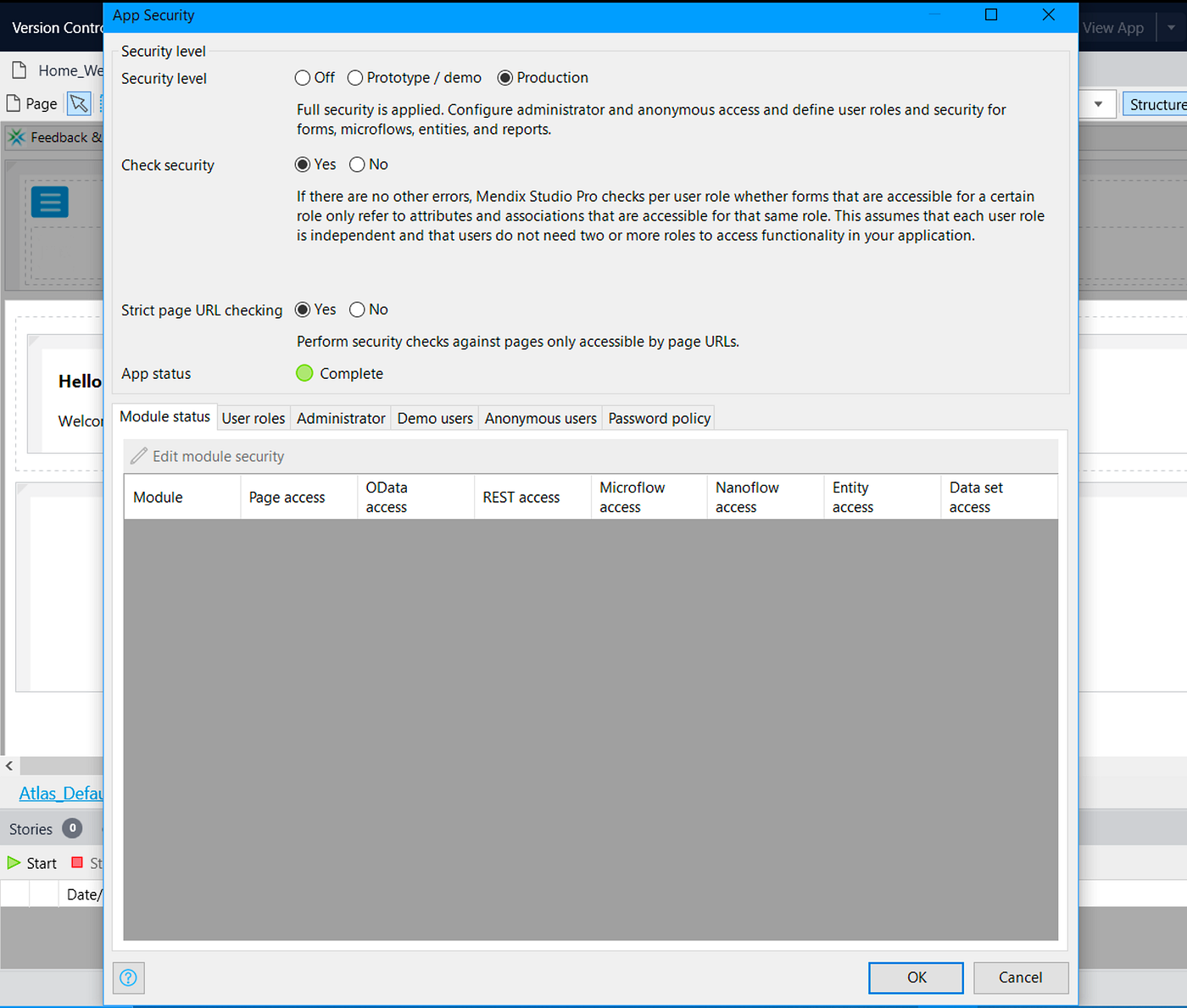
Task: Click the green Complete app status indicator
Action: click(304, 373)
